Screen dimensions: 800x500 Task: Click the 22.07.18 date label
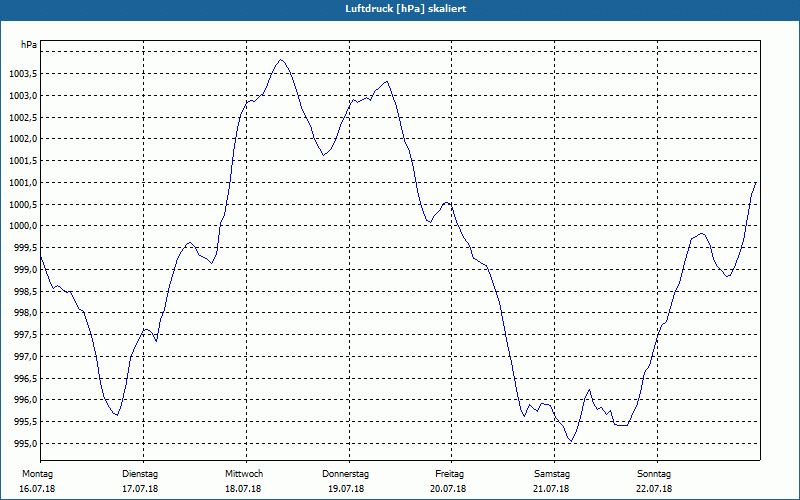click(x=654, y=489)
